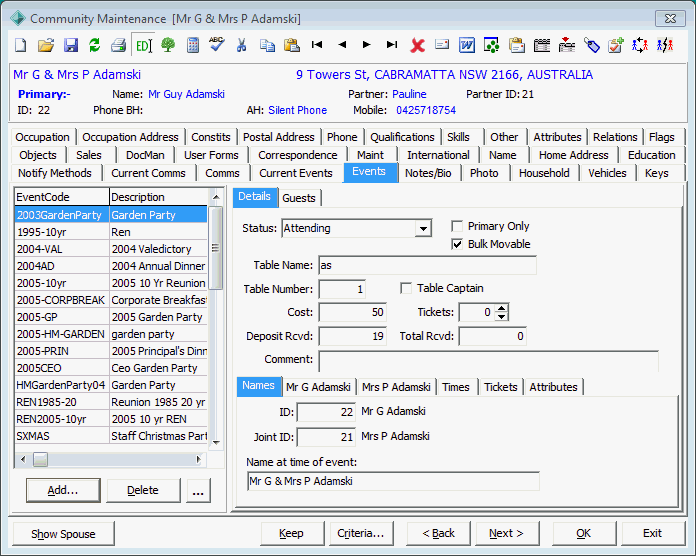The image size is (696, 556).
Task: Click the people with circular arrows icon
Action: 640,45
